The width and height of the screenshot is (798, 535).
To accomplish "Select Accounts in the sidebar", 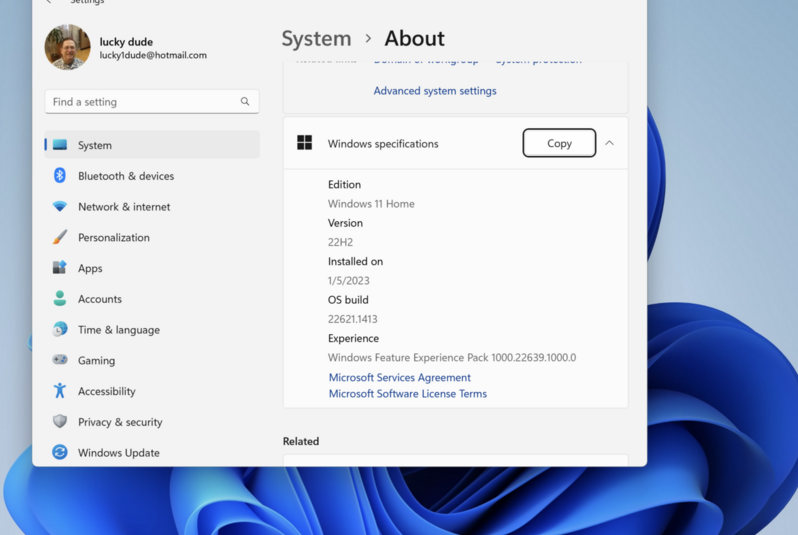I will pyautogui.click(x=152, y=299).
